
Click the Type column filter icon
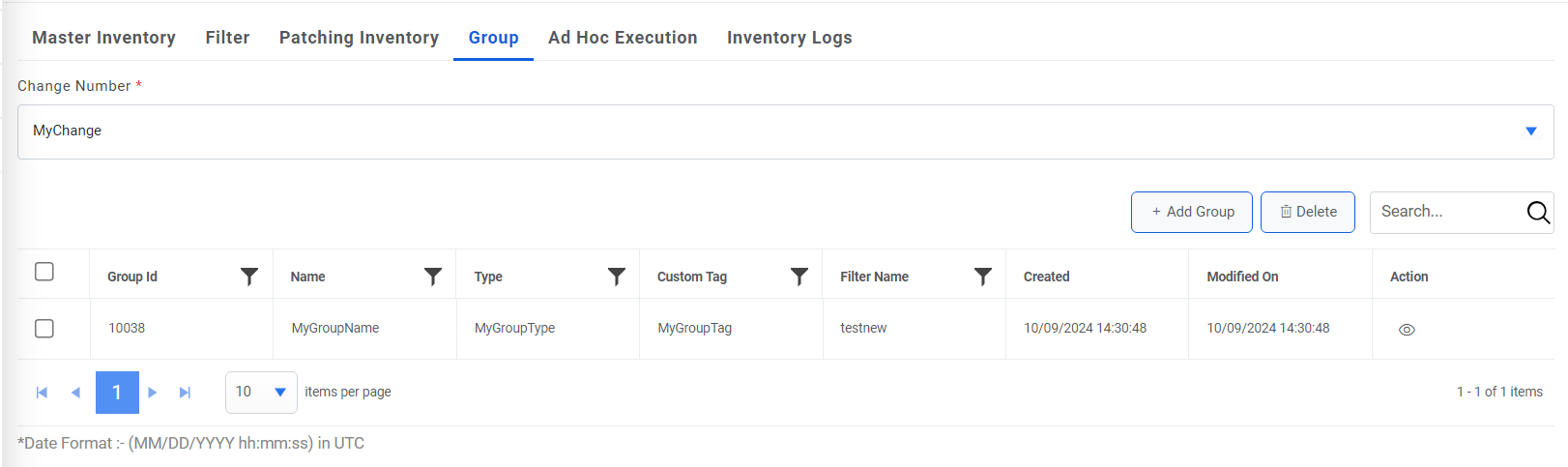617,277
